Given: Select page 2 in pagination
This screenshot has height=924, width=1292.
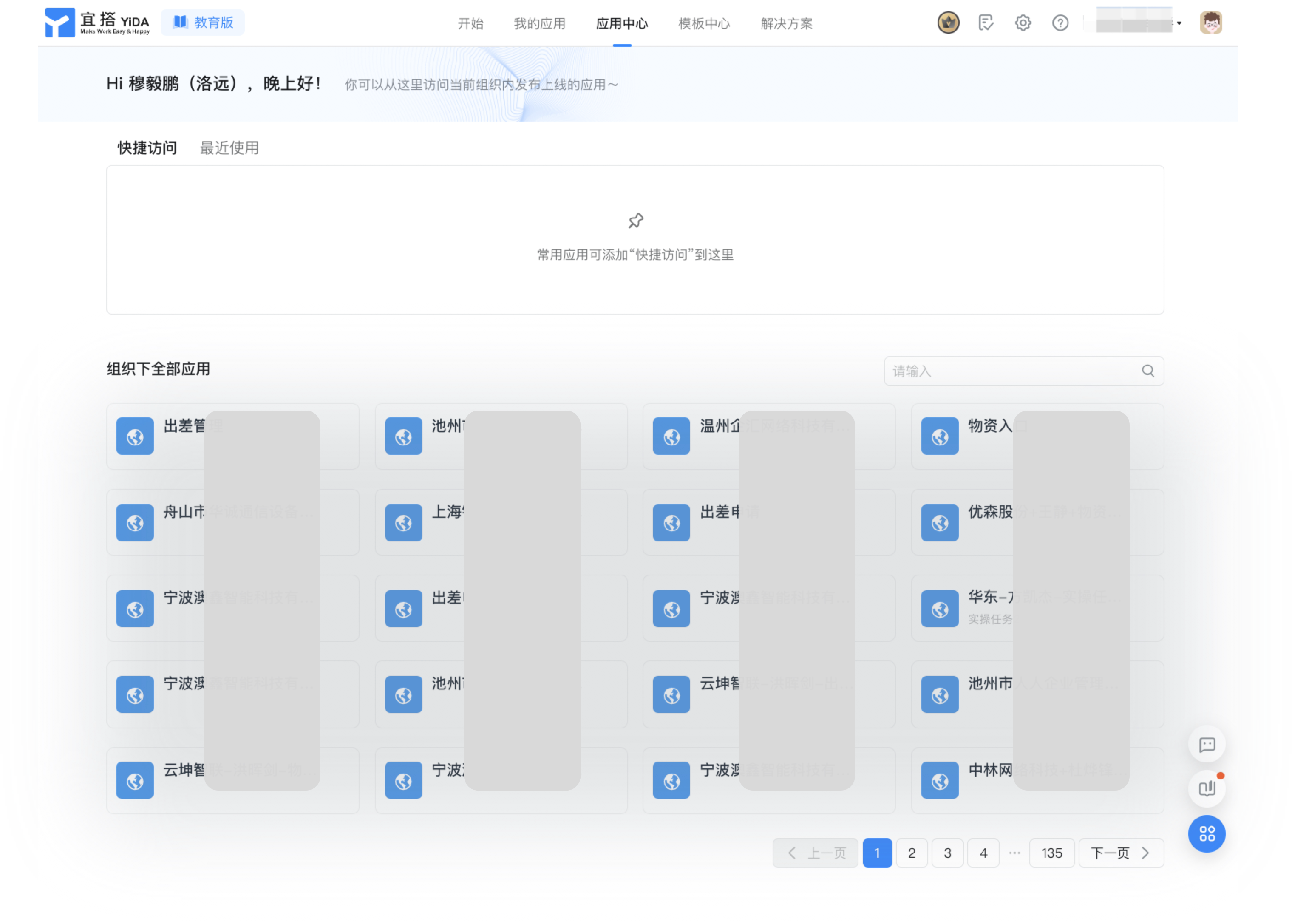Looking at the screenshot, I should pyautogui.click(x=911, y=853).
